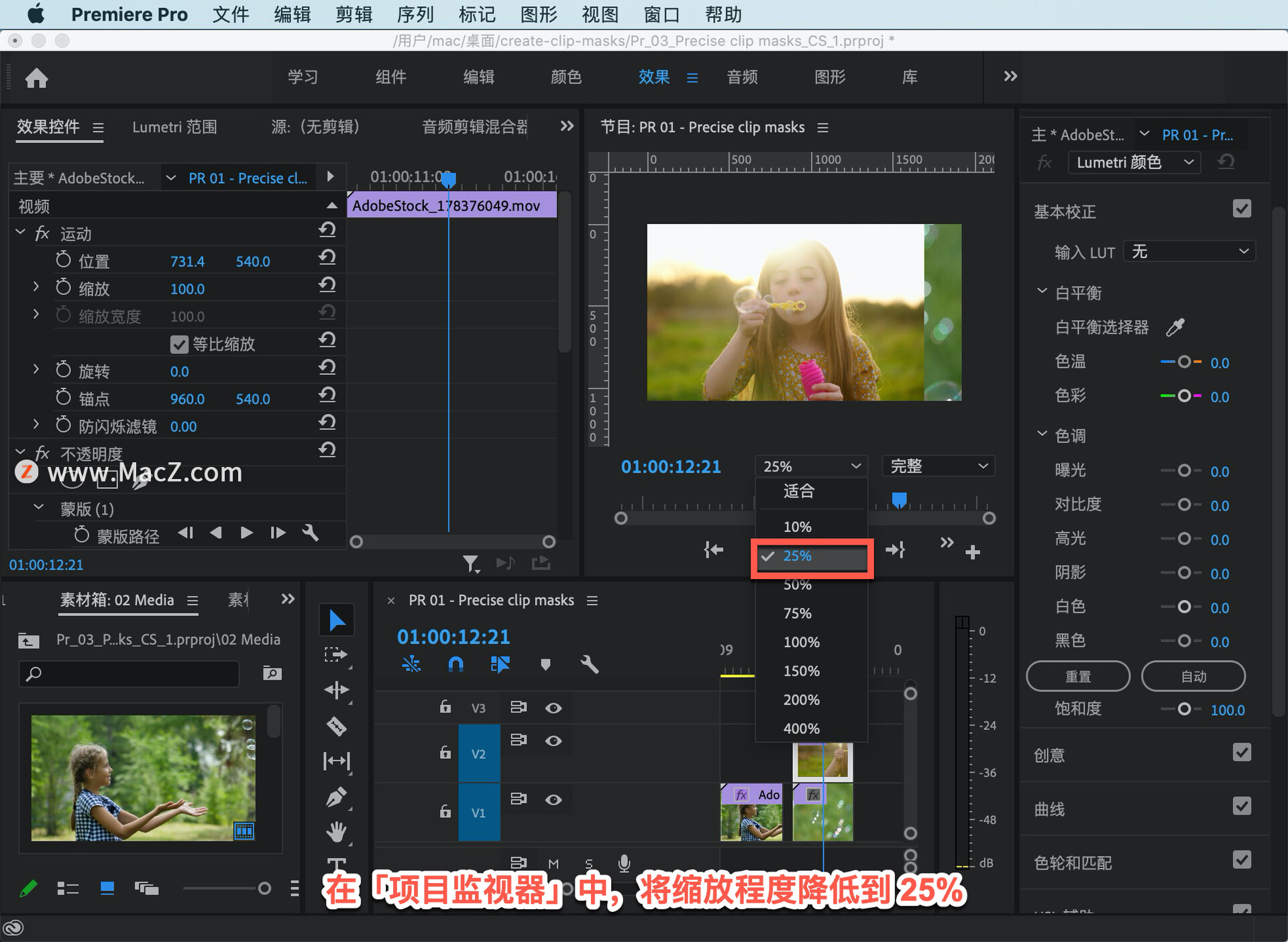Toggle 曲线 section checkbox

[x=1242, y=806]
